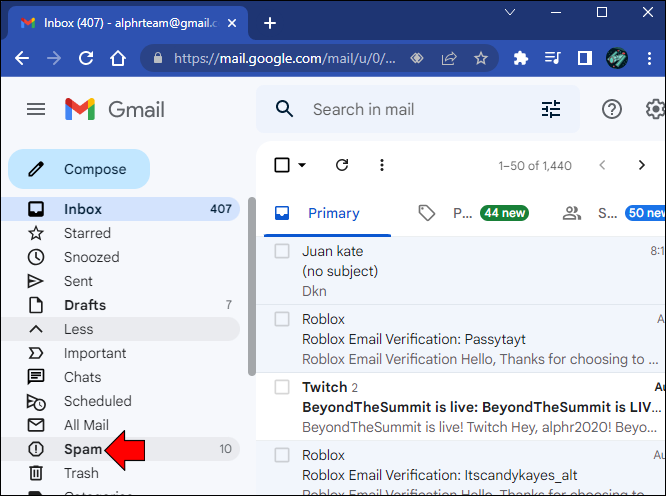
Task: Switch to the Primary tab
Action: point(327,213)
